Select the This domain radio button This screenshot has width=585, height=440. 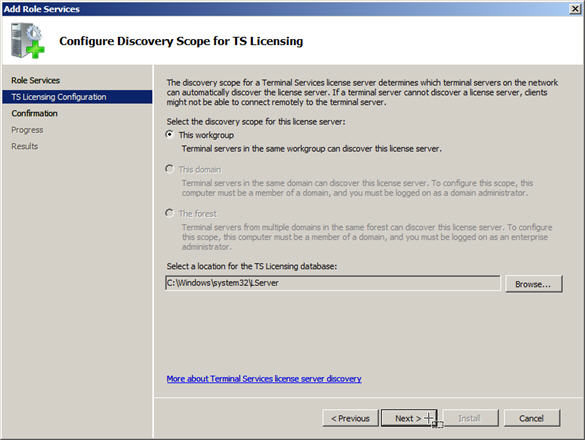(x=169, y=169)
